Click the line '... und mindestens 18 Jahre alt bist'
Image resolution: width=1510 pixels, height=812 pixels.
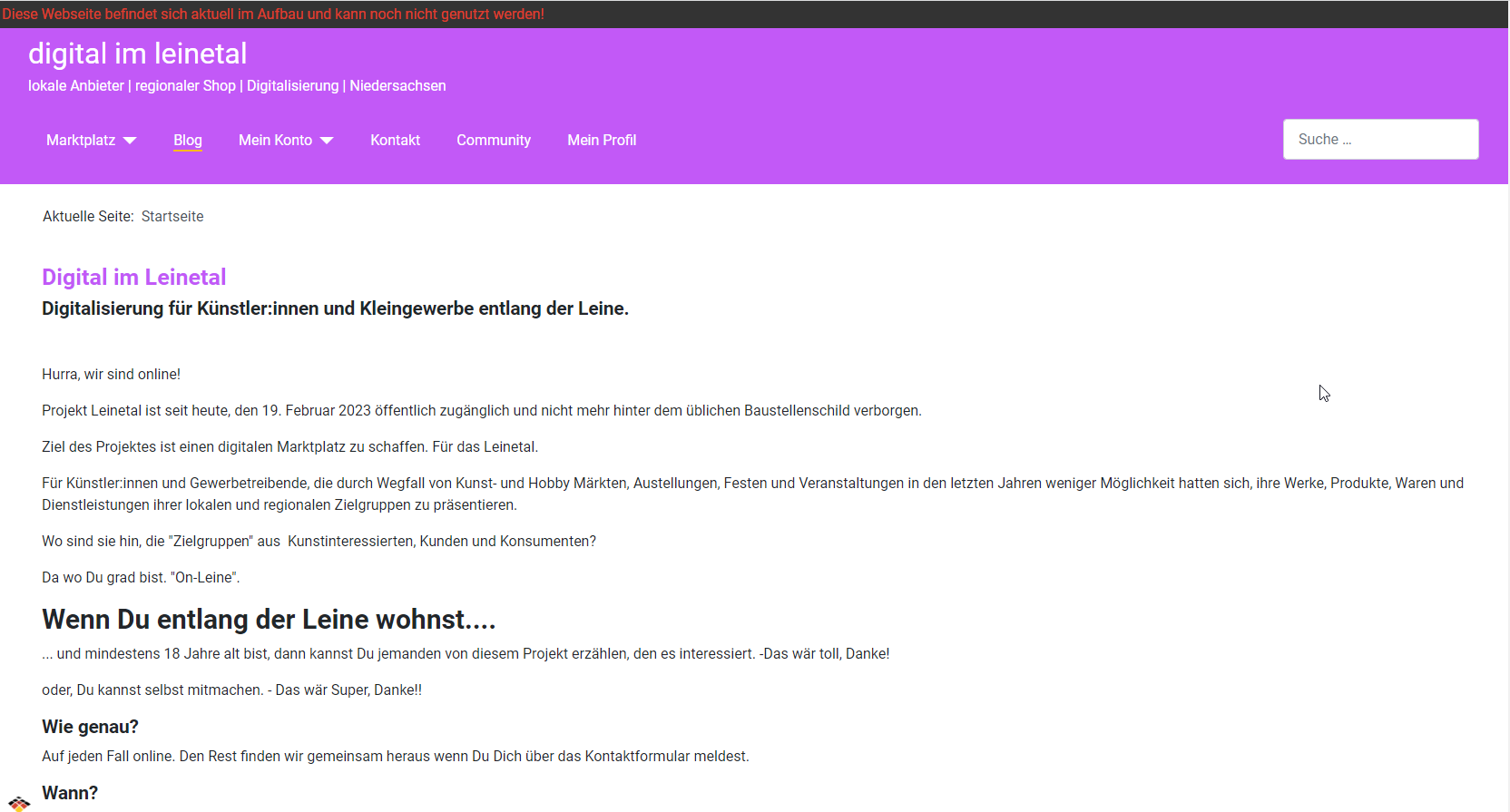pyautogui.click(x=466, y=653)
